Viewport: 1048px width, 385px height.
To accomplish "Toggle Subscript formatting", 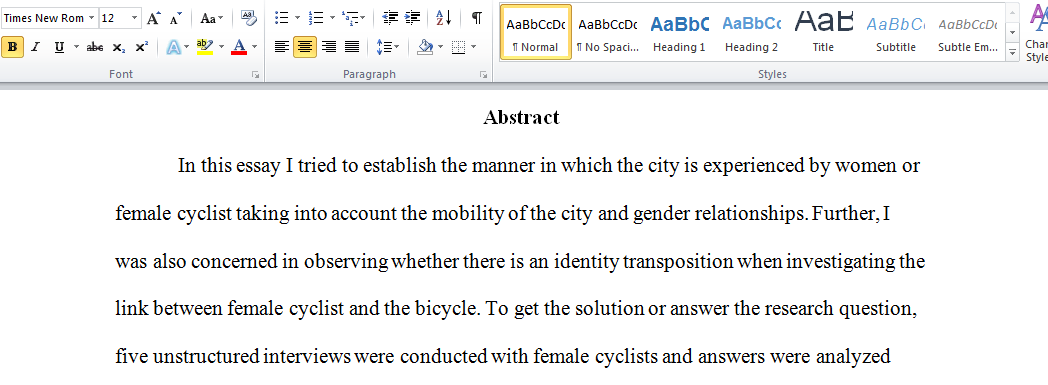I will [118, 47].
